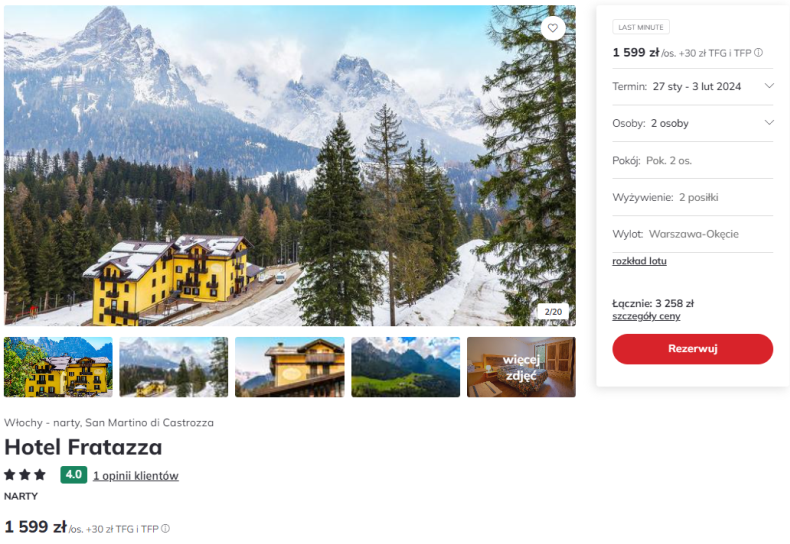The image size is (790, 544).
Task: Click the green 4.0 rating badge
Action: point(74,474)
